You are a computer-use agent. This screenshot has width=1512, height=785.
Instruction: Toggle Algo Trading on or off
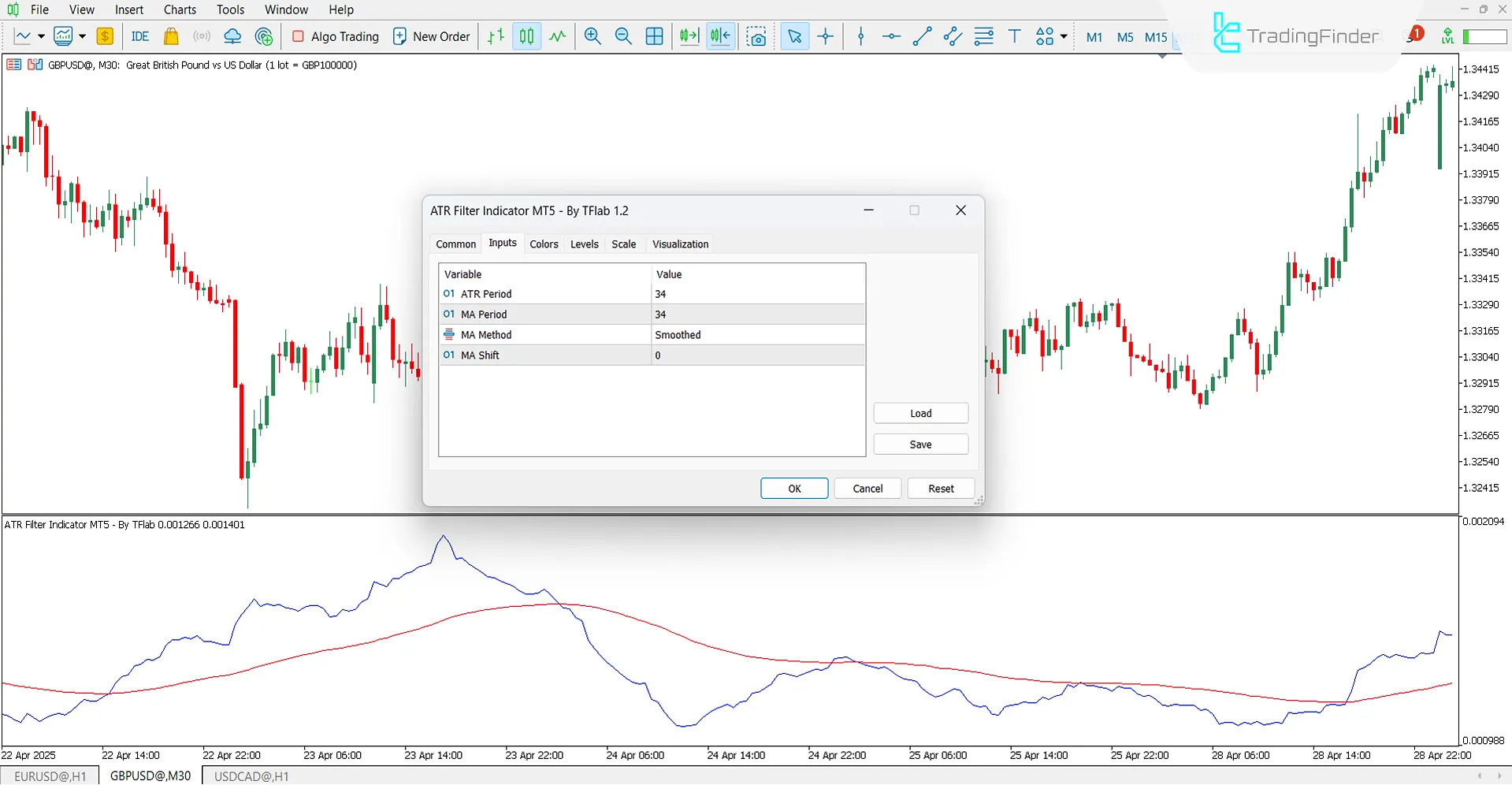336,36
